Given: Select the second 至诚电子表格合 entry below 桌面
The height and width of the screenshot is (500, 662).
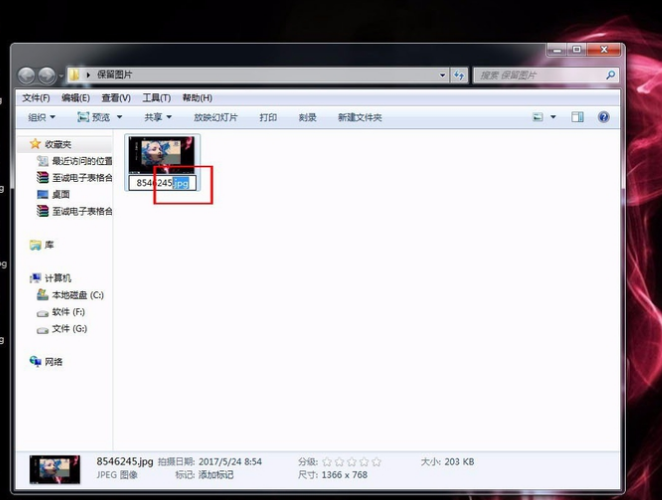Looking at the screenshot, I should tap(82, 211).
